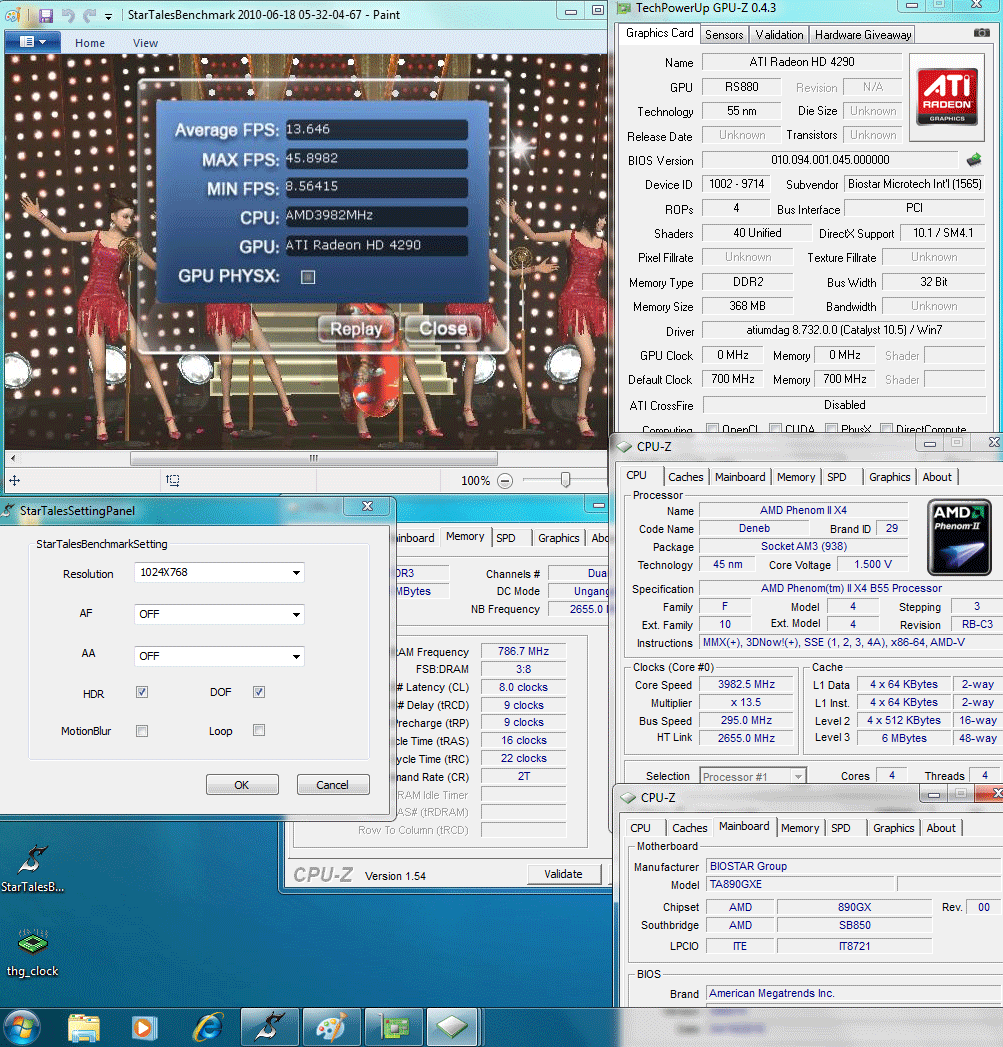The image size is (1003, 1047).
Task: Uncheck the HDR checkbox
Action: [x=142, y=692]
